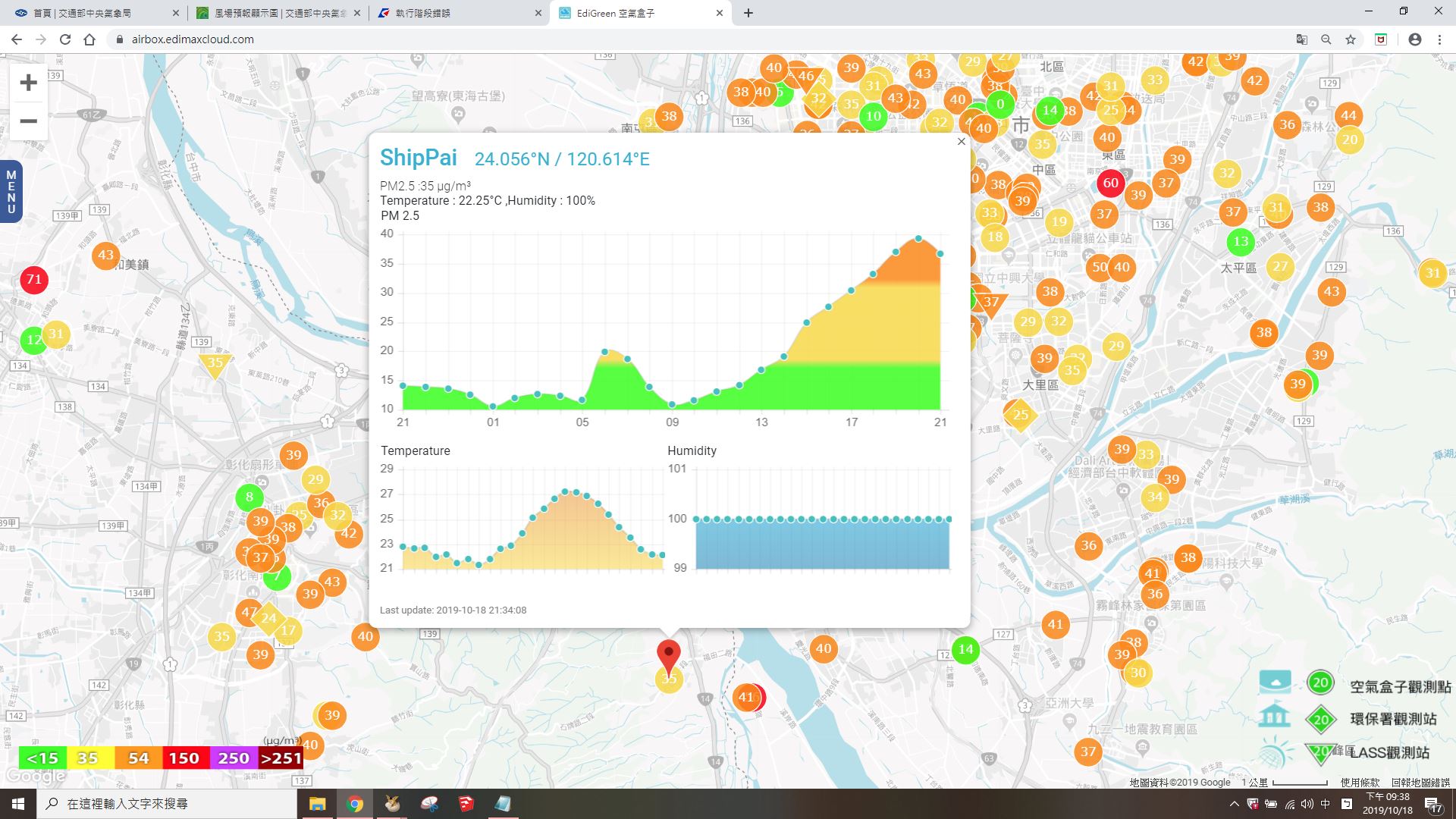The height and width of the screenshot is (819, 1456).
Task: Click the translate page icon
Action: click(x=1301, y=39)
